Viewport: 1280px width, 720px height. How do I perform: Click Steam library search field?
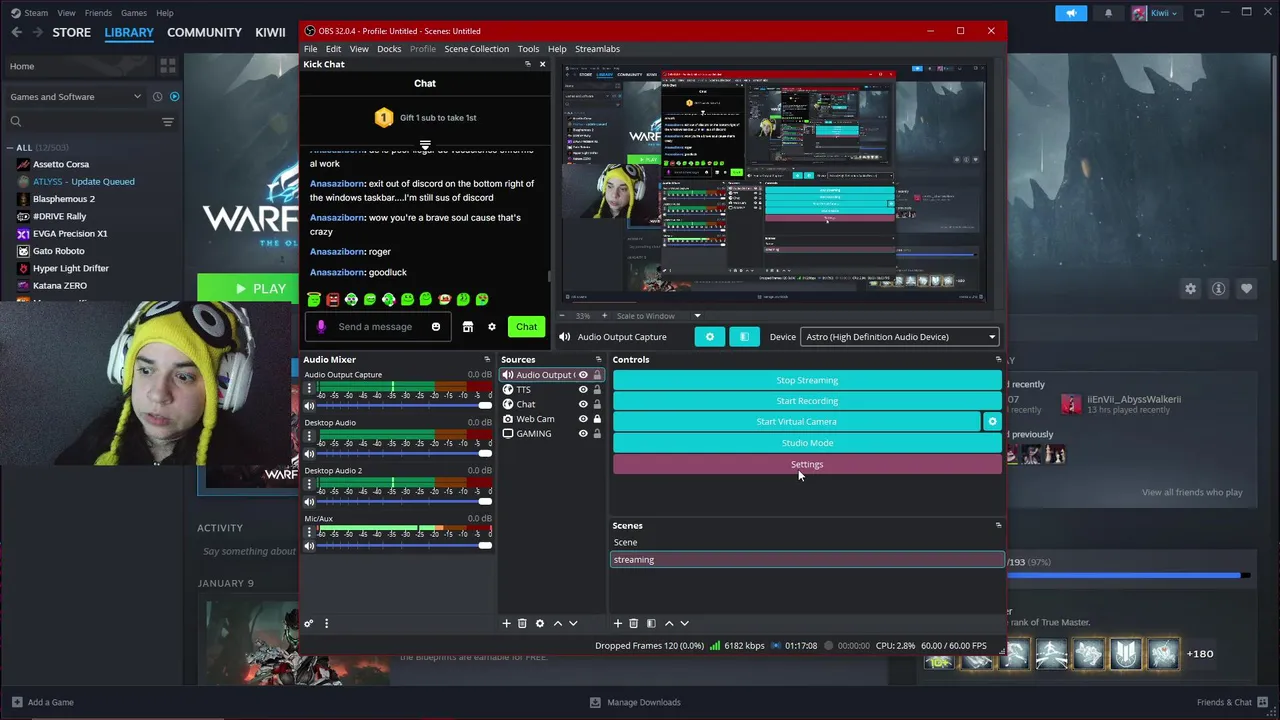80,122
